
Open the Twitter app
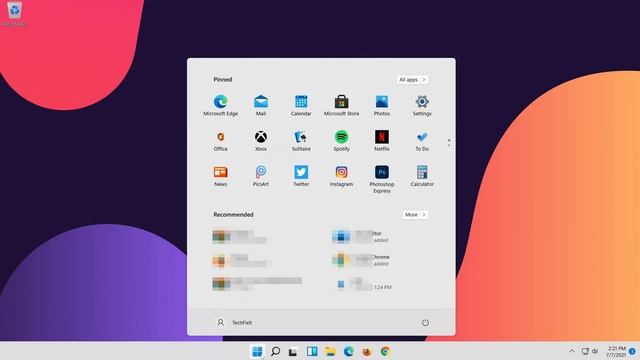pyautogui.click(x=301, y=176)
